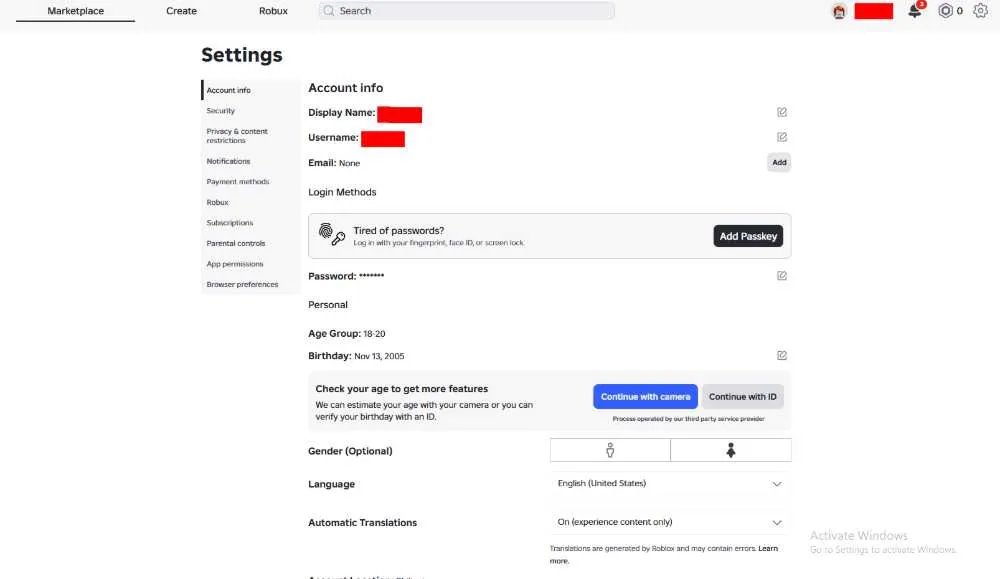The image size is (1000, 579).
Task: Click the Birthday date Nov 13, 2005
Action: click(379, 356)
